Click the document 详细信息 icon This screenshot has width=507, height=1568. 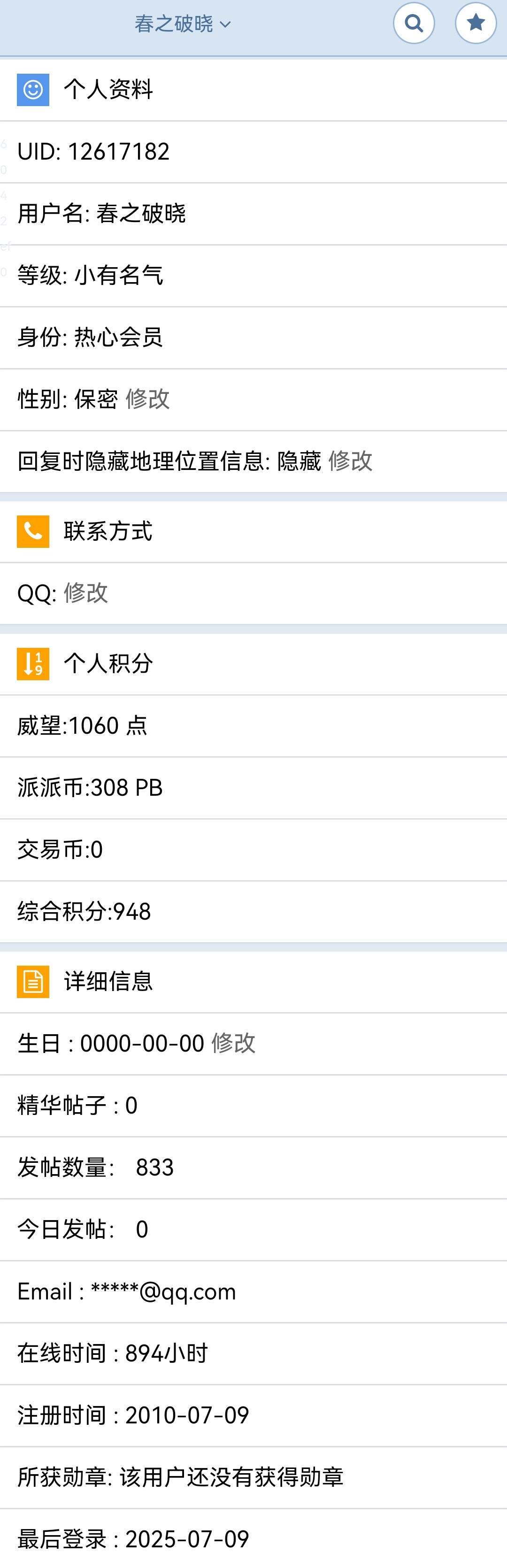tap(33, 981)
